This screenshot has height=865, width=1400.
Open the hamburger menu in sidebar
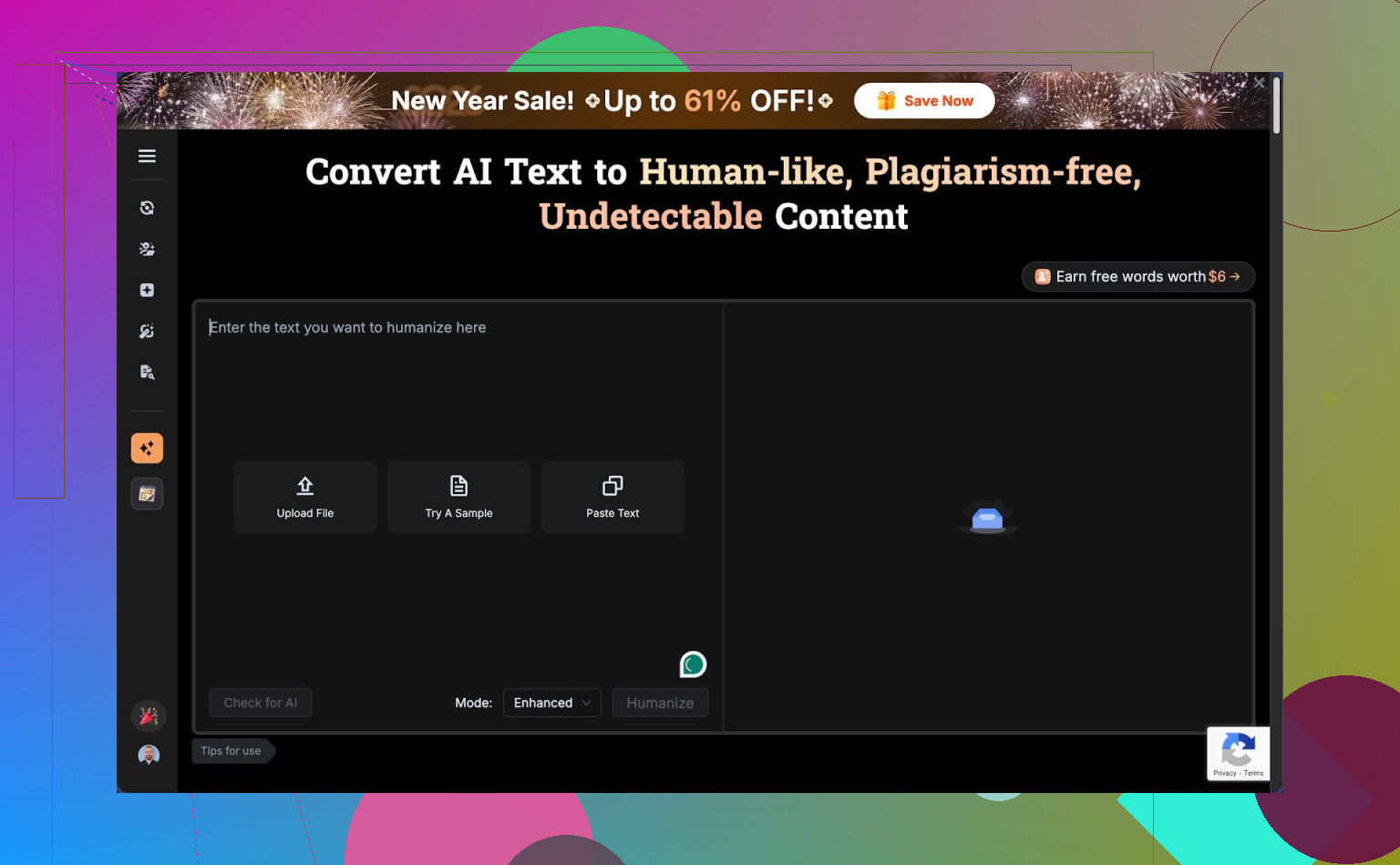(147, 156)
